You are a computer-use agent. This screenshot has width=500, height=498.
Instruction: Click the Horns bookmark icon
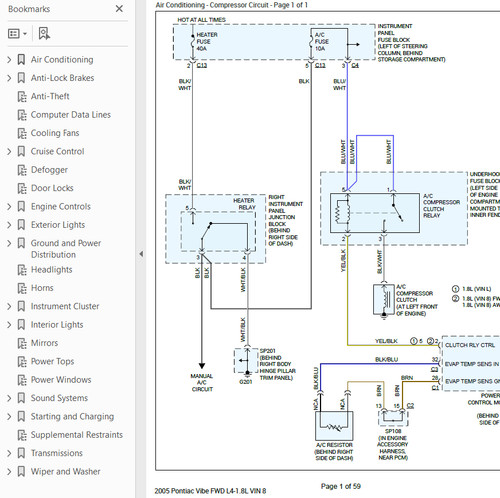coord(22,288)
